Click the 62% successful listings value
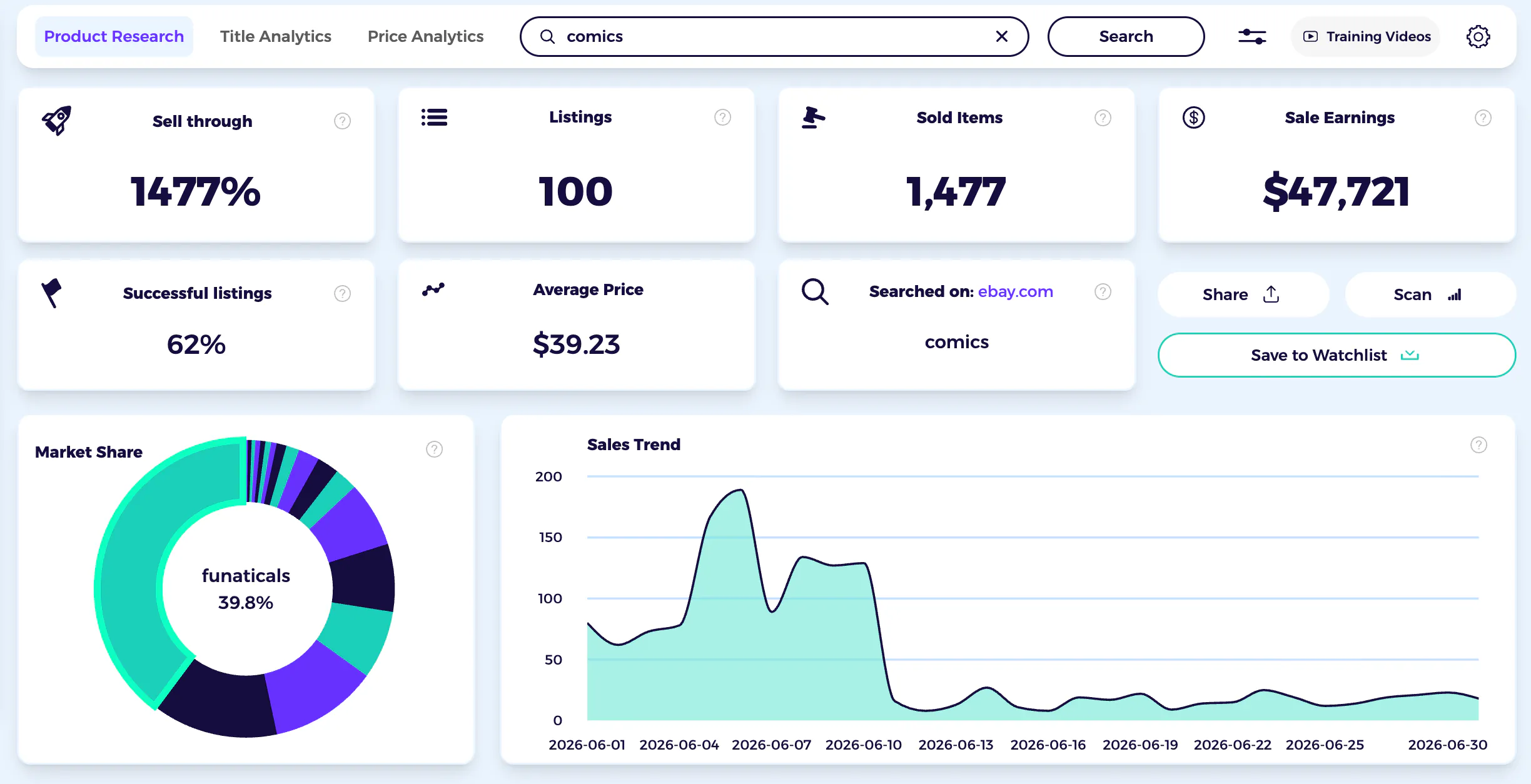The height and width of the screenshot is (784, 1531). (x=196, y=344)
